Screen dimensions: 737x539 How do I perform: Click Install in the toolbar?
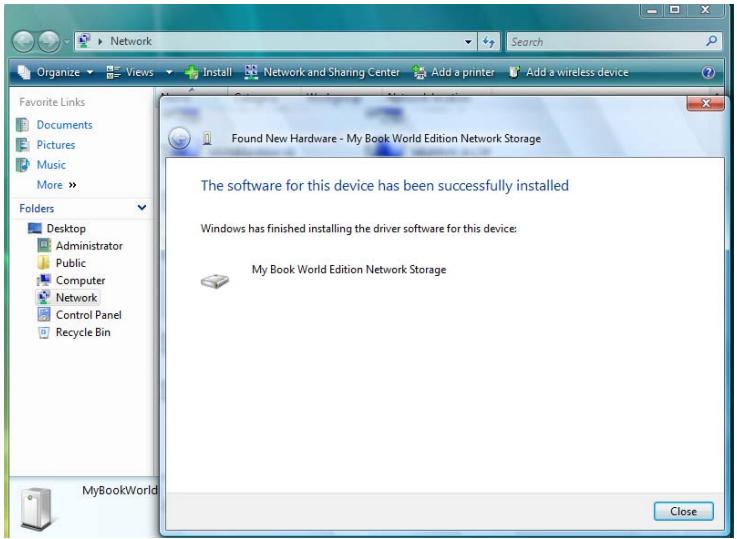coord(208,72)
